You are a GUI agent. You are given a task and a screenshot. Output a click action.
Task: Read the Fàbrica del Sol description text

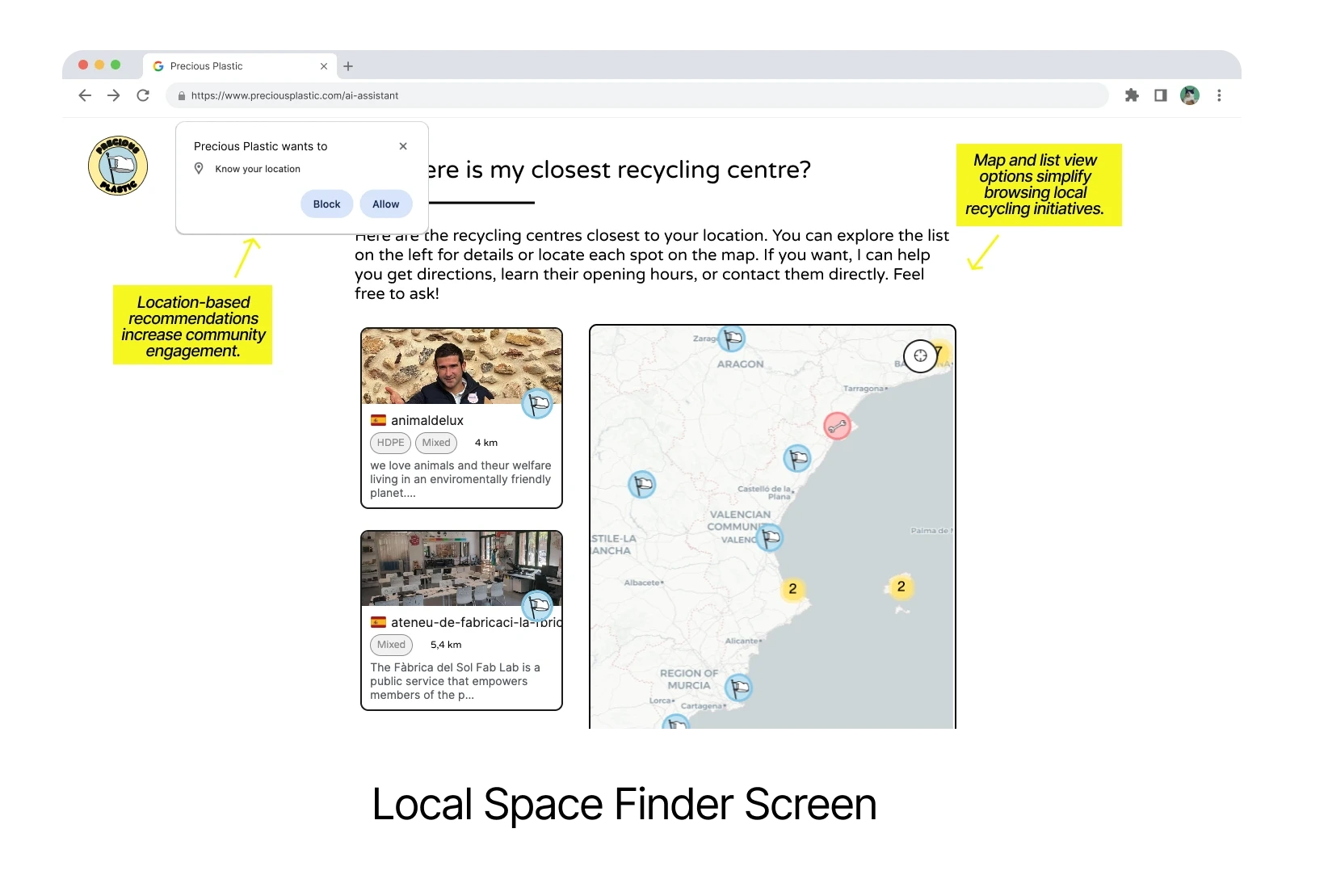[x=456, y=681]
